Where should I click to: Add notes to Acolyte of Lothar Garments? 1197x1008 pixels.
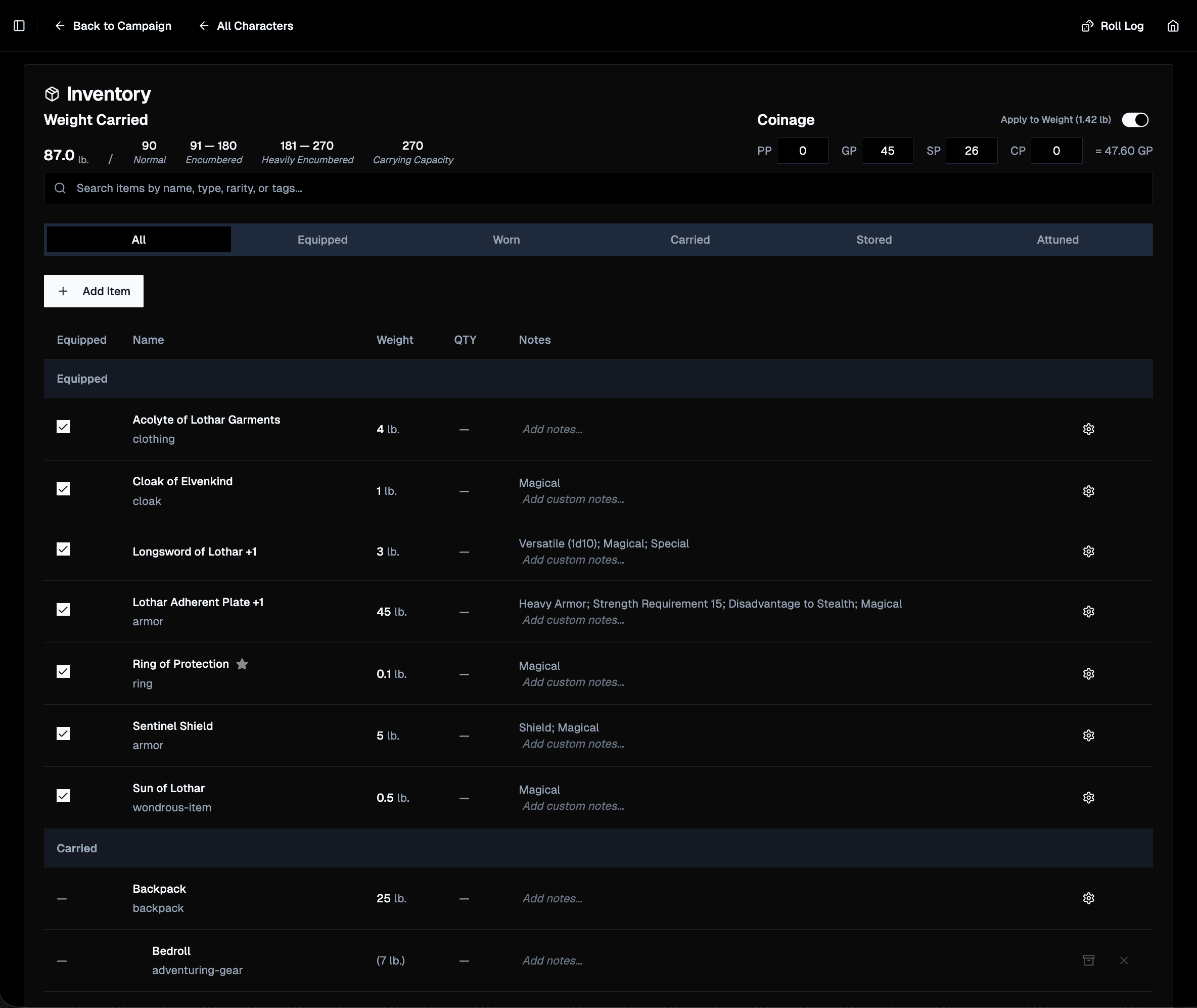[553, 429]
